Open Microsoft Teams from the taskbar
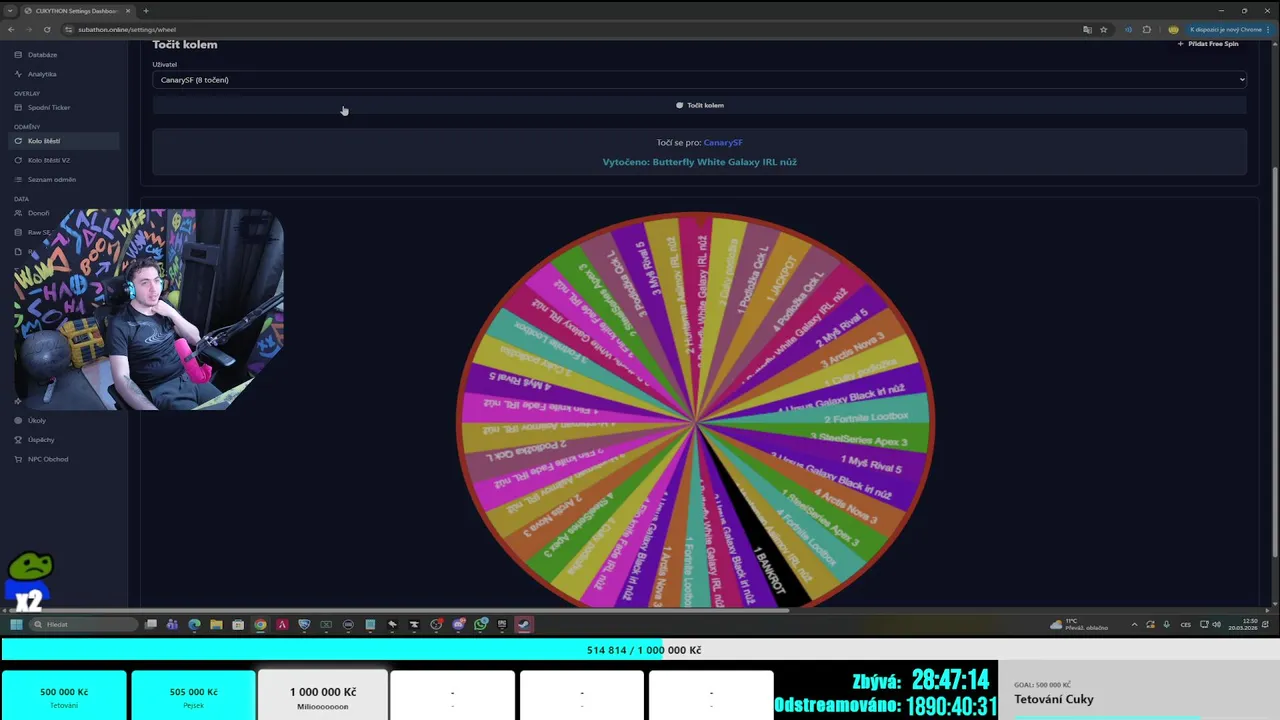Image resolution: width=1280 pixels, height=720 pixels. 172,625
